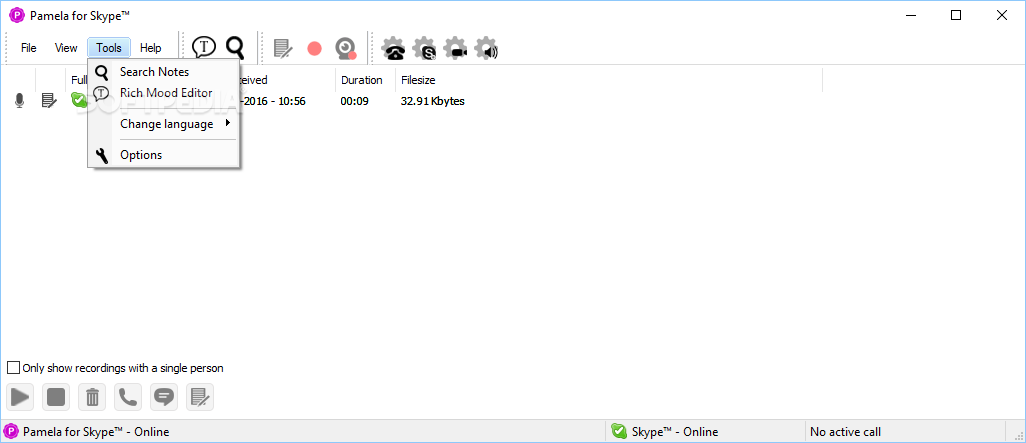Sort recordings by the Duration column
Screen dimensions: 1026x443
click(365, 80)
